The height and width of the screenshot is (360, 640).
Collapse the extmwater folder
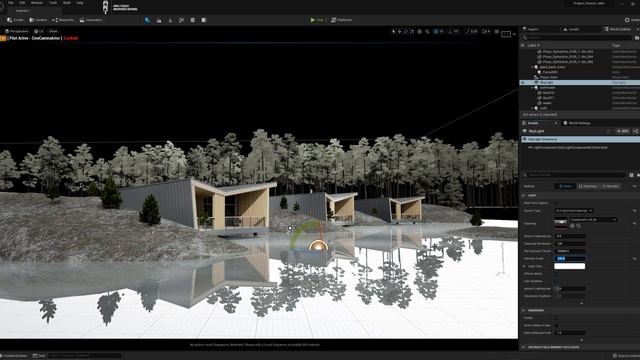click(x=532, y=88)
